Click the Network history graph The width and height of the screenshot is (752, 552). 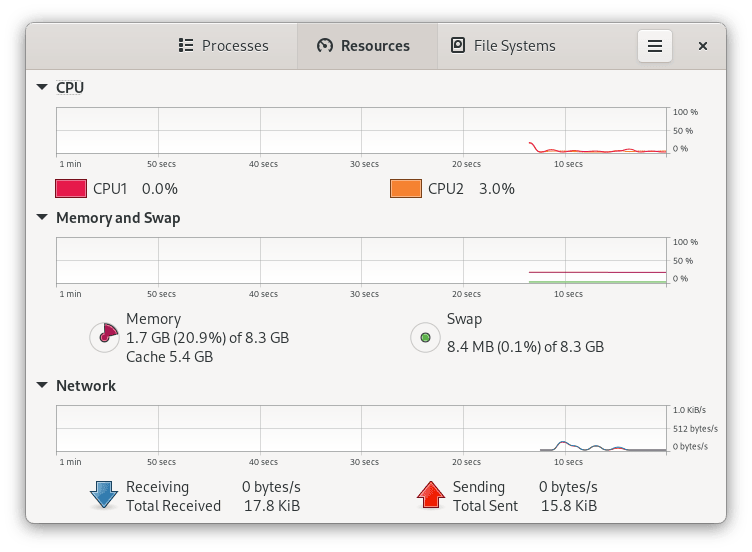361,429
